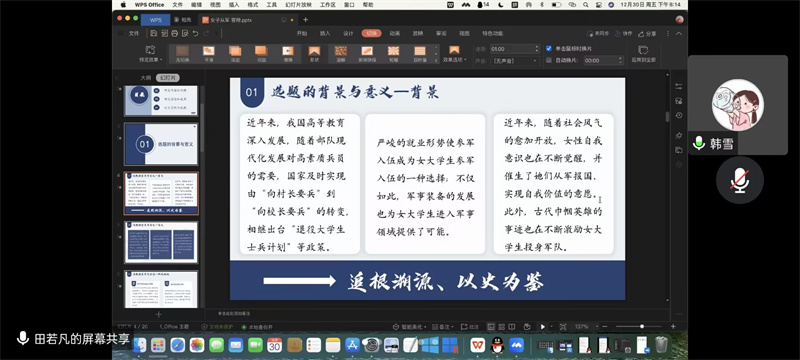This screenshot has height=360, width=800.
Task: Switch to slide sorter view icon
Action: (502, 326)
